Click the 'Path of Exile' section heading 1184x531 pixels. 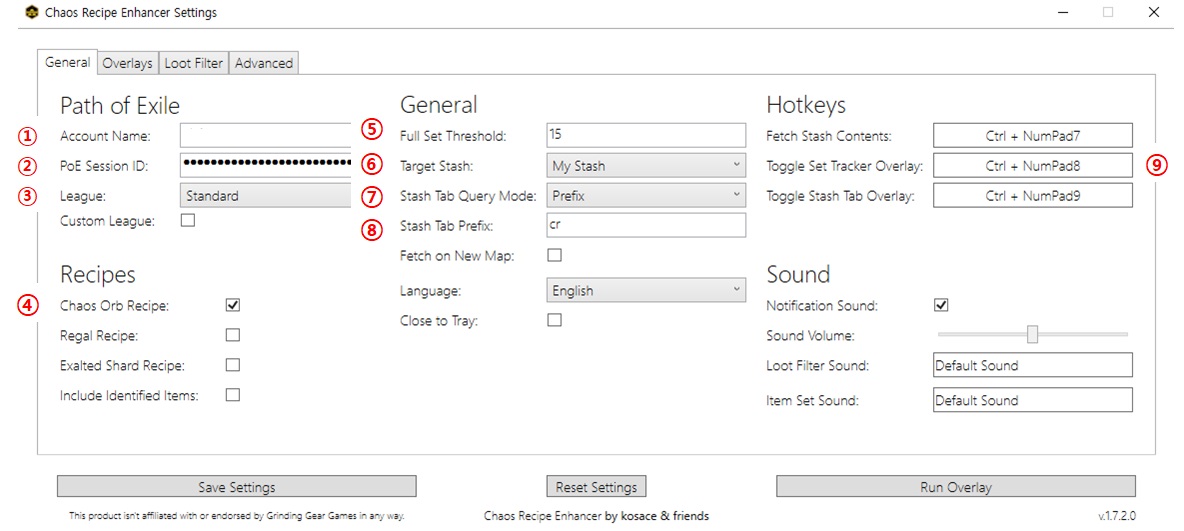119,105
